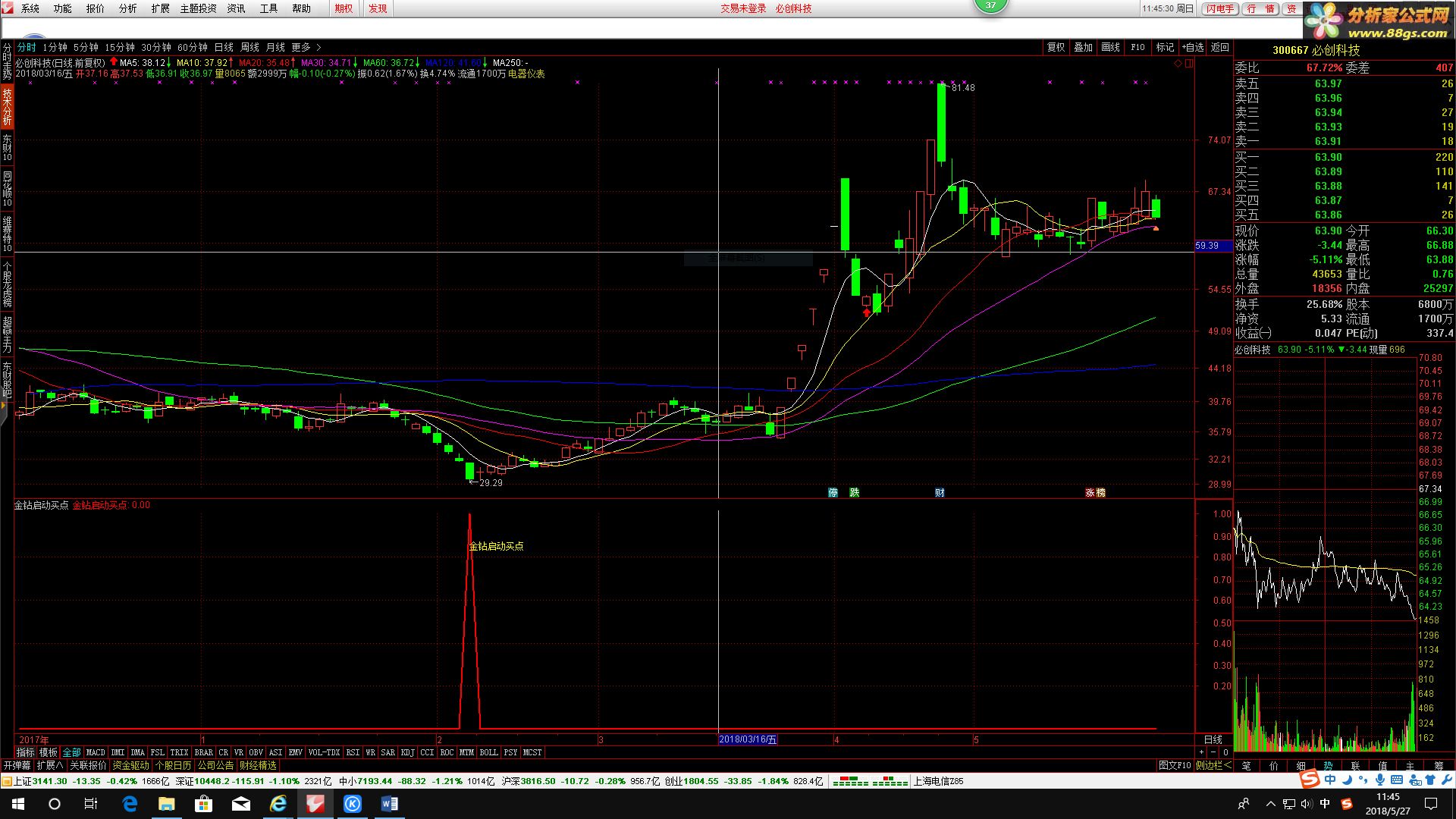Switch chart to 周线 period
1456x819 pixels.
pyautogui.click(x=249, y=47)
